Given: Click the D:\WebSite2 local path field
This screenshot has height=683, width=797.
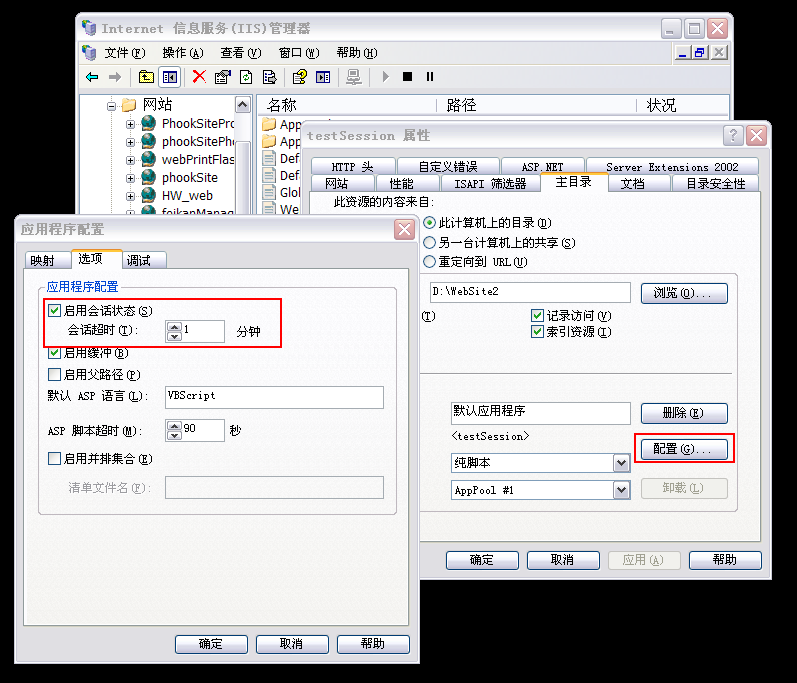Looking at the screenshot, I should coord(530,292).
